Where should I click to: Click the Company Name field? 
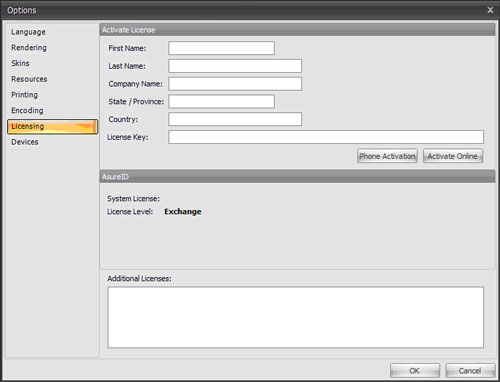[x=235, y=84]
